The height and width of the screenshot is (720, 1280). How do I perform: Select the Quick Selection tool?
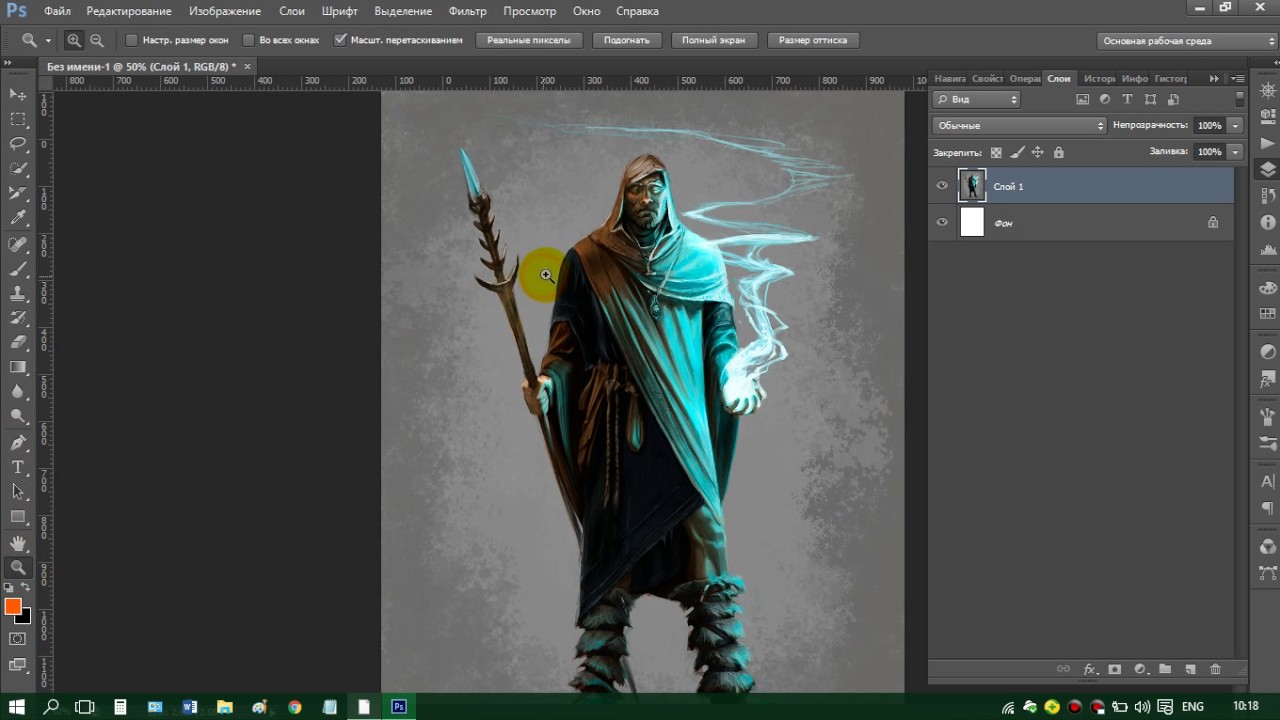(18, 168)
